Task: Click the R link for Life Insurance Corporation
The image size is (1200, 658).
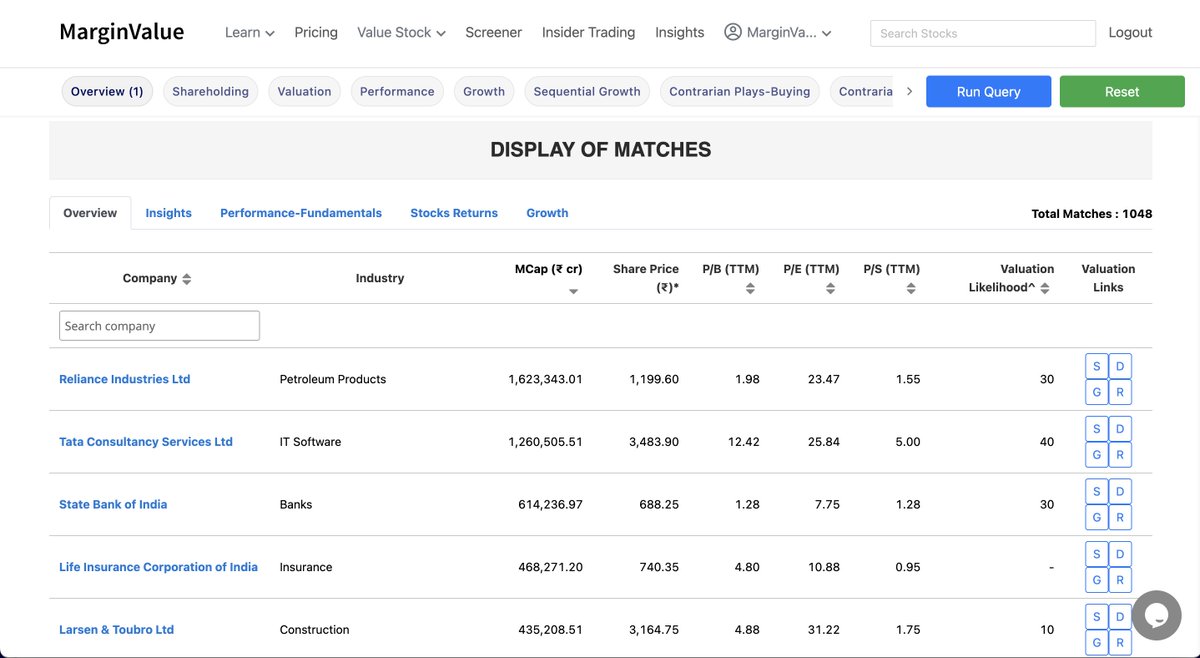Action: tap(1120, 580)
